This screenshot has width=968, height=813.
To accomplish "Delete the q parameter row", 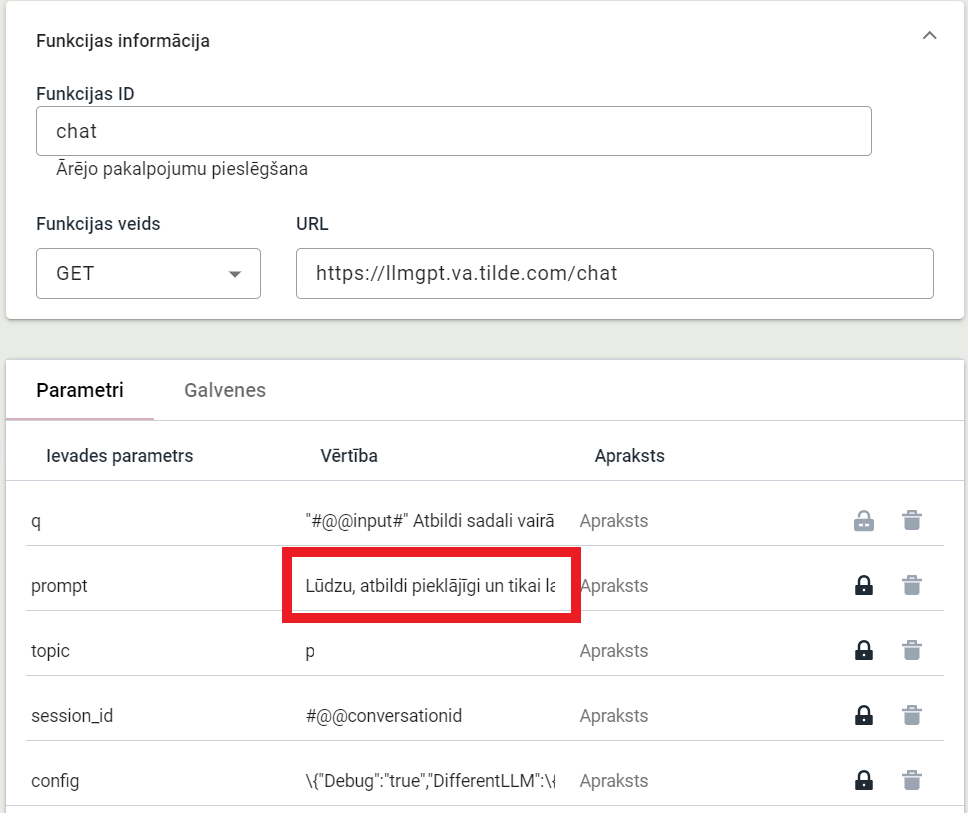I will click(911, 521).
